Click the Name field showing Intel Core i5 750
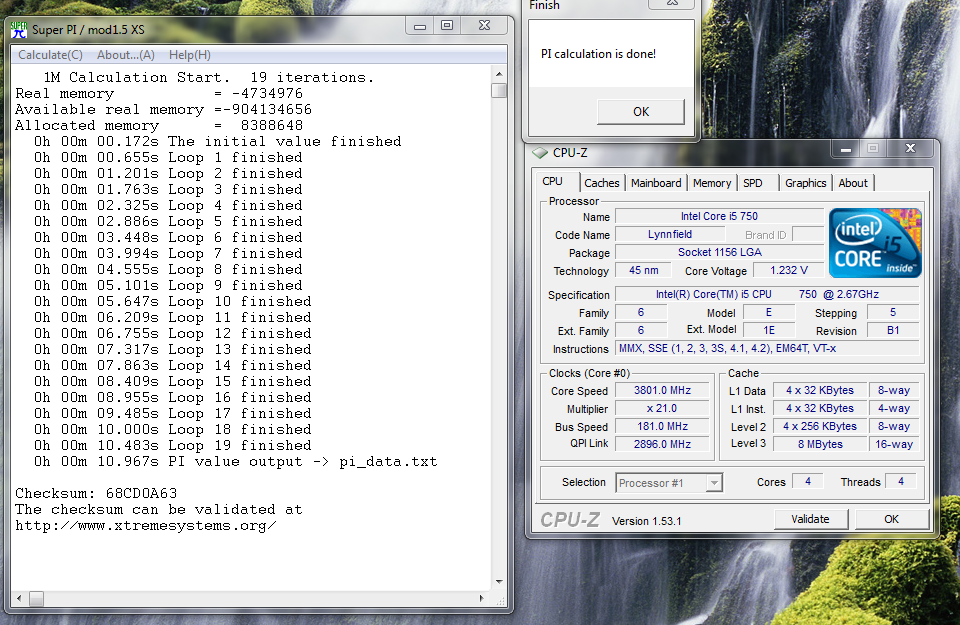This screenshot has height=625, width=960. coord(719,217)
